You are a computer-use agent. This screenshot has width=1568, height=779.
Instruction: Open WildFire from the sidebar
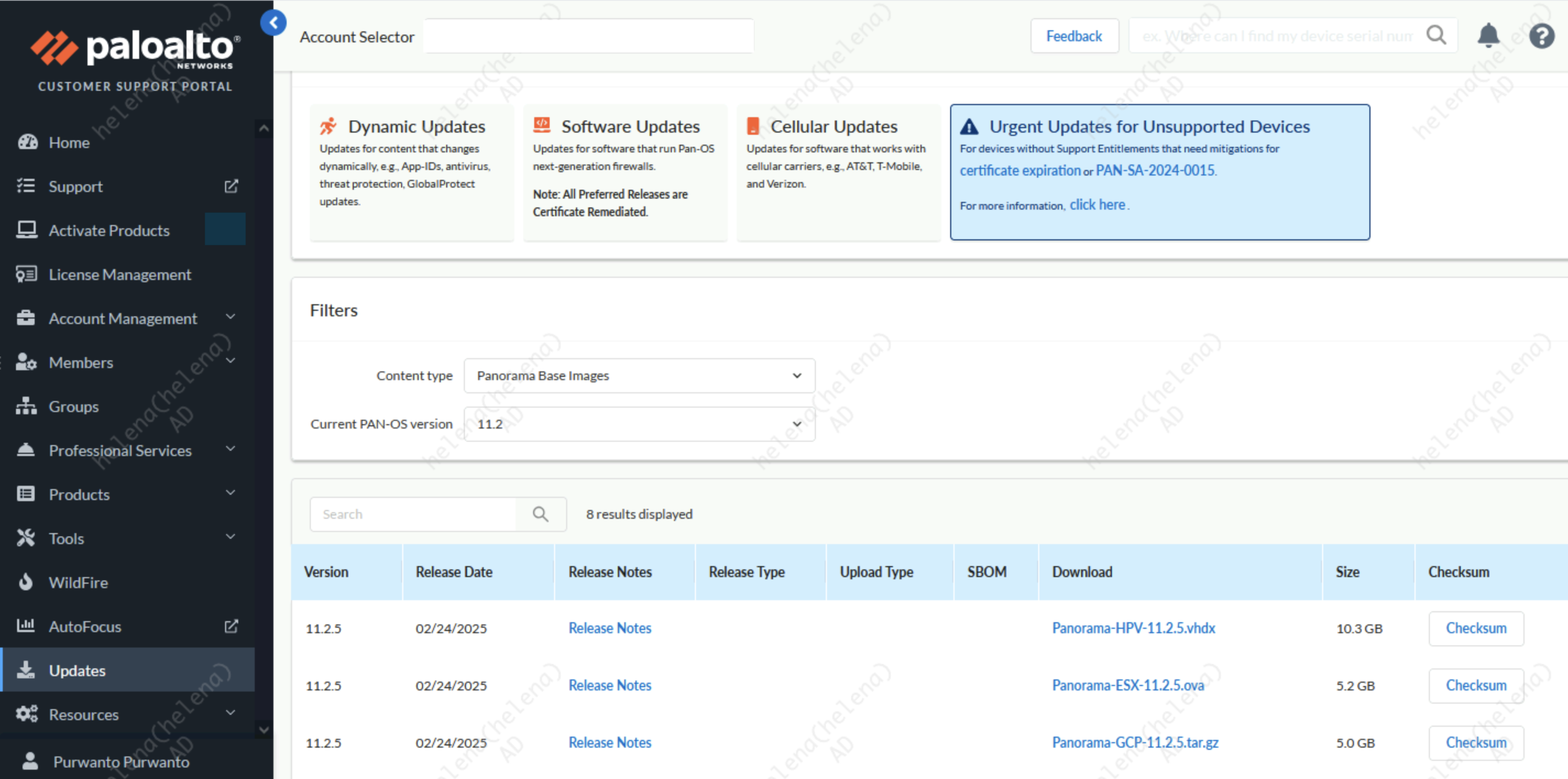pyautogui.click(x=78, y=583)
